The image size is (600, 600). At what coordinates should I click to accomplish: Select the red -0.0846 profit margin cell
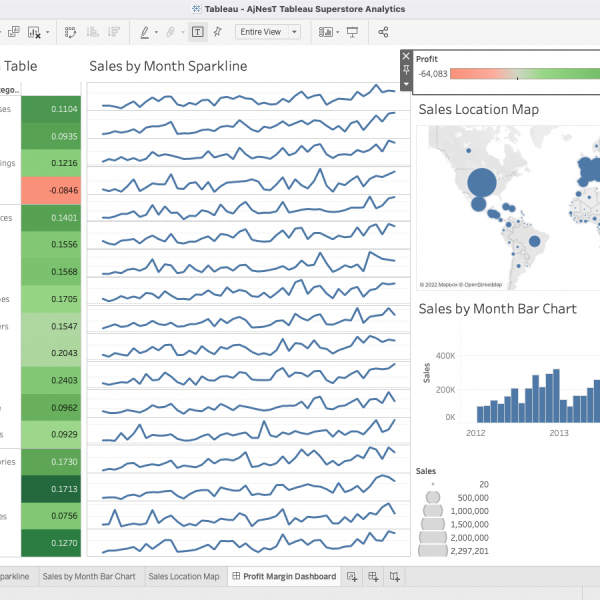coord(50,189)
